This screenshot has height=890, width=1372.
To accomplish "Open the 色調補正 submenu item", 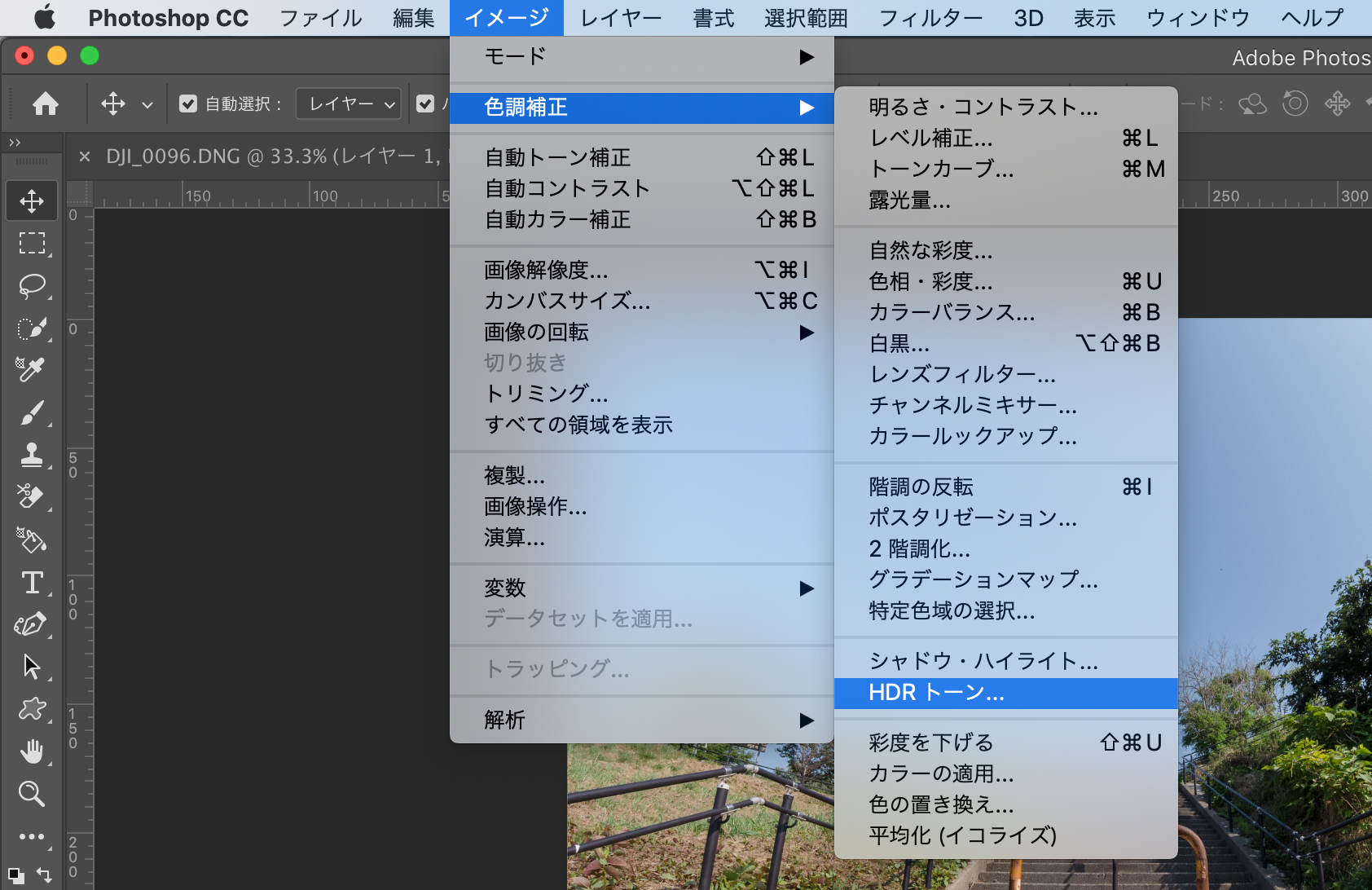I will point(642,108).
